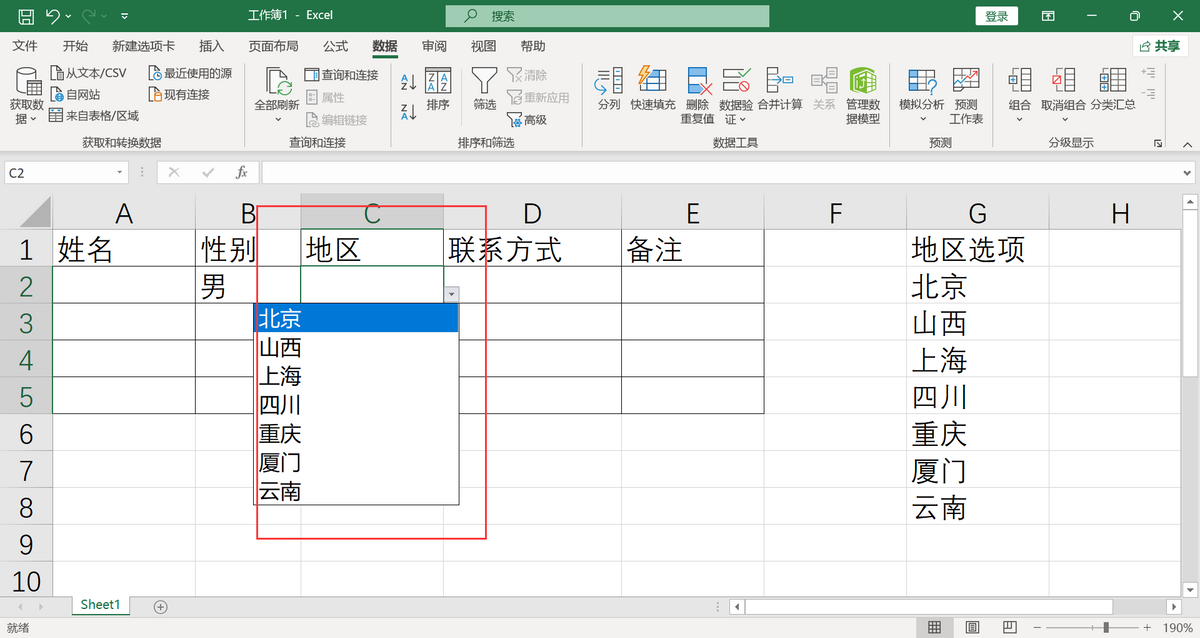
Task: Click 现有连接 button
Action: pyautogui.click(x=179, y=94)
